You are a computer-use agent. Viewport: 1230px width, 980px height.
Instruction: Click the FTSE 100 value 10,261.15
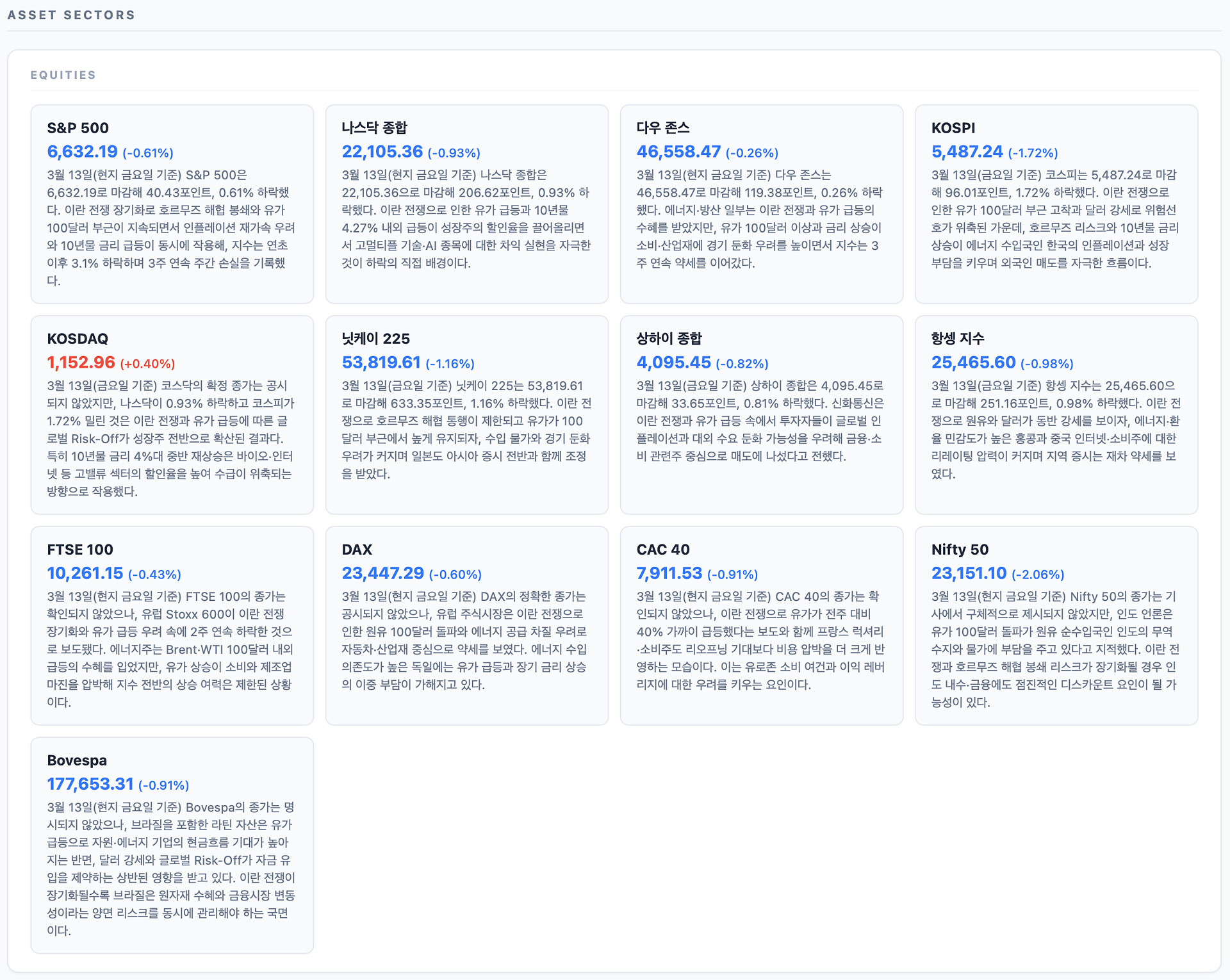pos(85,573)
